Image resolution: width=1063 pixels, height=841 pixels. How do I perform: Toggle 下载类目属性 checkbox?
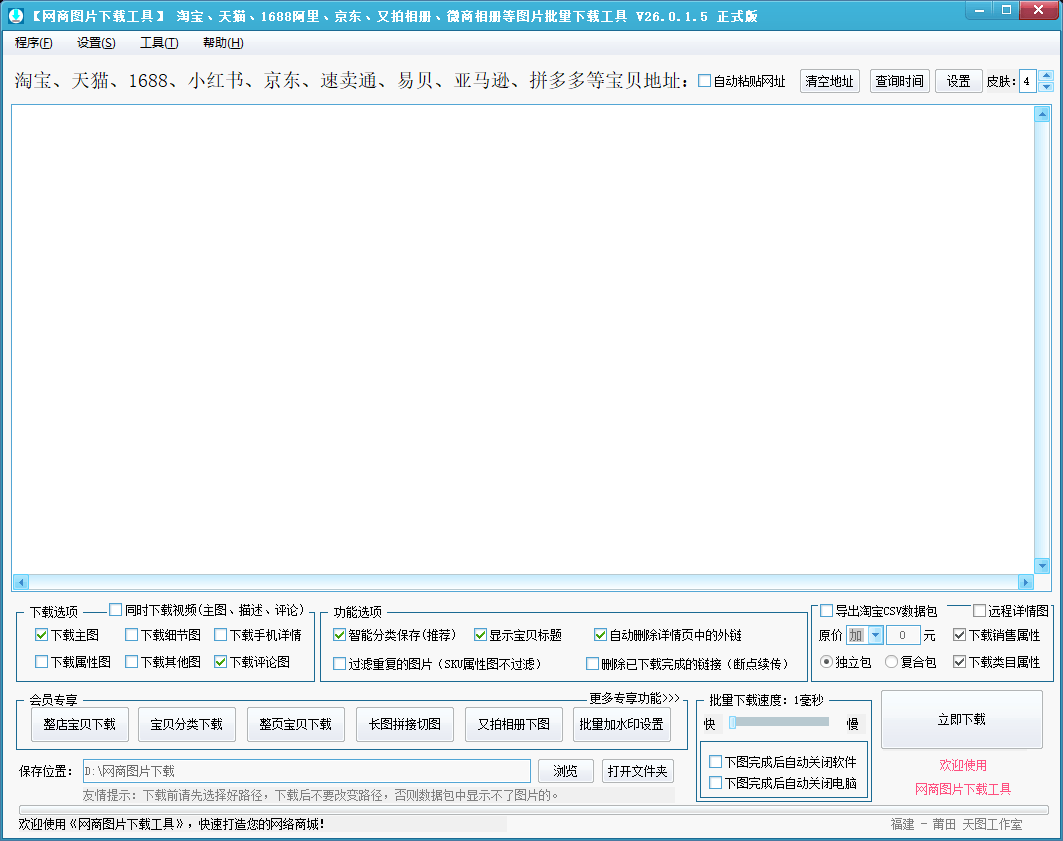point(959,661)
